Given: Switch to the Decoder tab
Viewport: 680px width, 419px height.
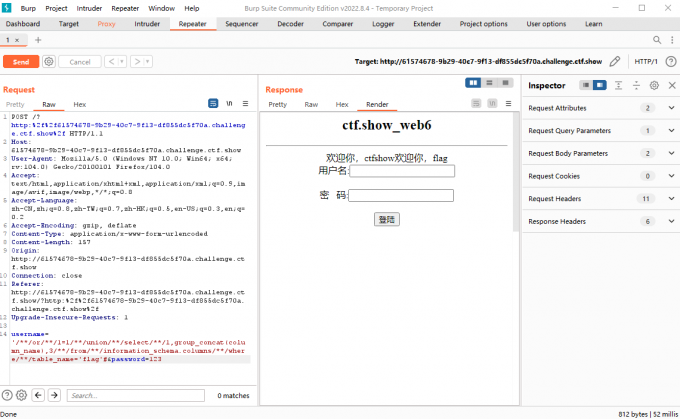Looking at the screenshot, I should point(290,23).
